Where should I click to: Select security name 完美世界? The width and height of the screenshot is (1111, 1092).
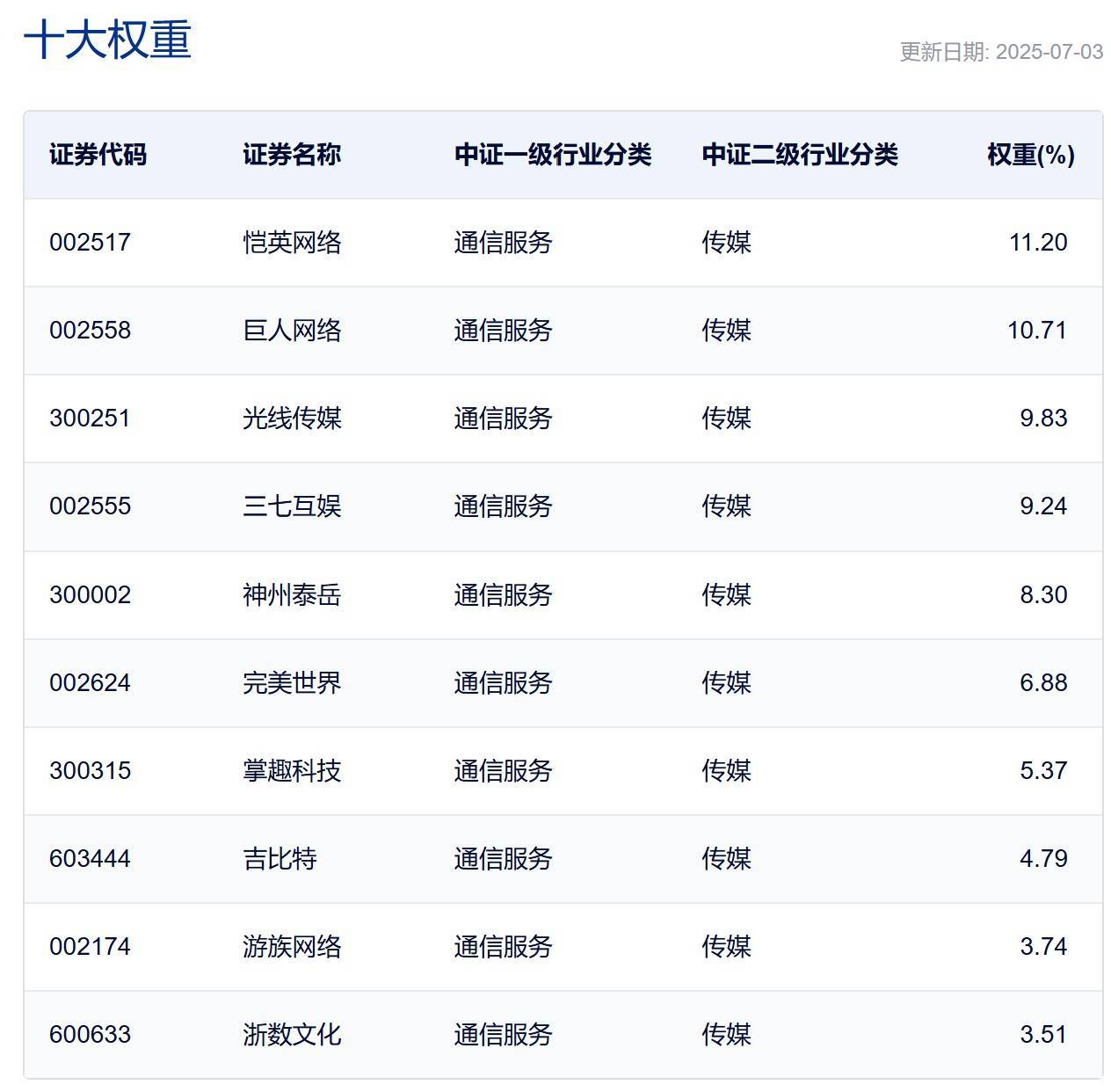pyautogui.click(x=292, y=683)
